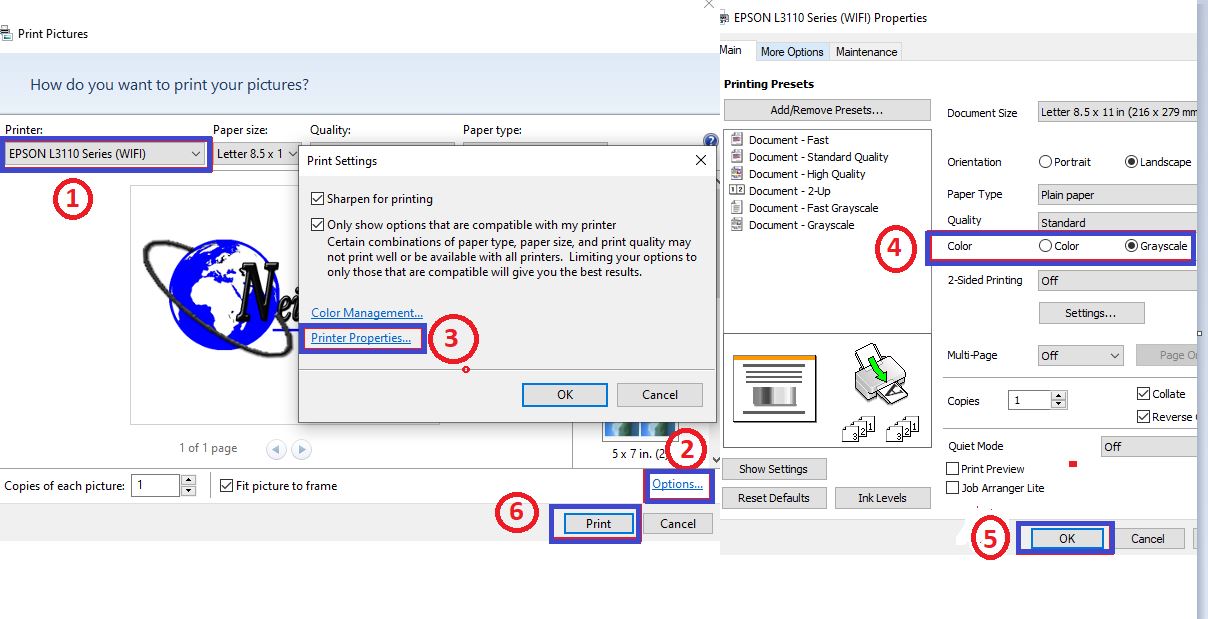
Task: Open the Paper Type dropdown
Action: (x=1117, y=195)
